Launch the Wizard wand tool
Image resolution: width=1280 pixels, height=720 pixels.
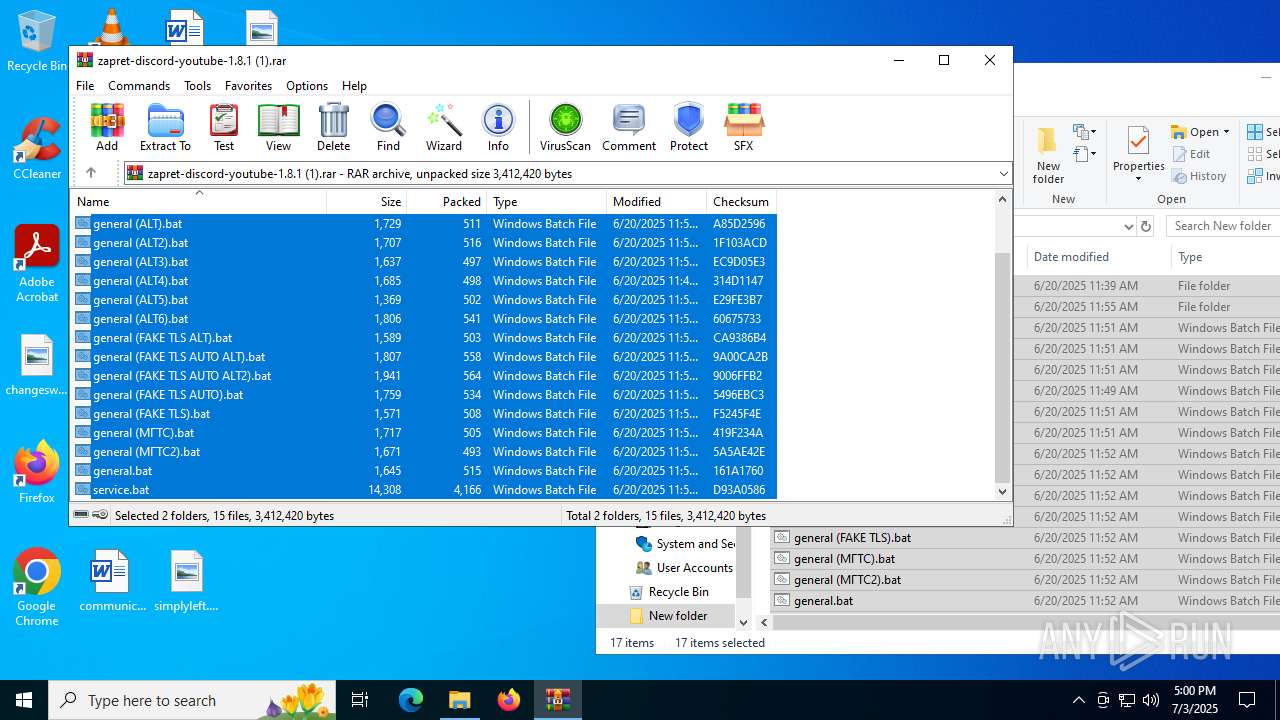click(444, 127)
